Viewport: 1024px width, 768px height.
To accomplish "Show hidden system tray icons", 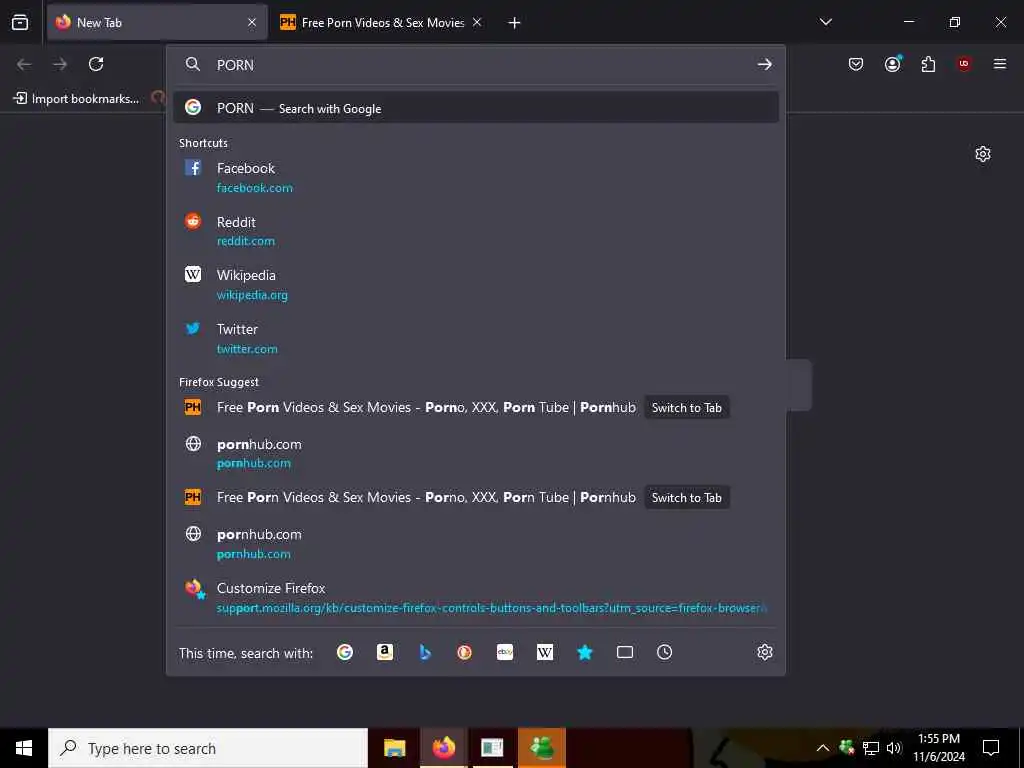I will pyautogui.click(x=823, y=748).
